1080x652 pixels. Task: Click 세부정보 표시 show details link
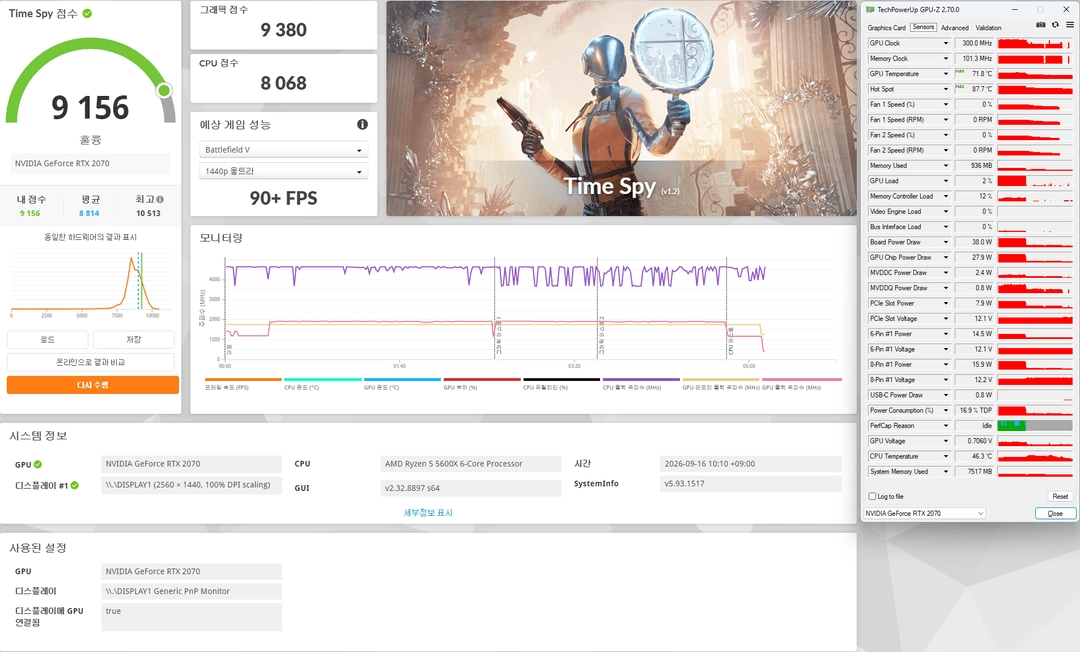tap(428, 513)
